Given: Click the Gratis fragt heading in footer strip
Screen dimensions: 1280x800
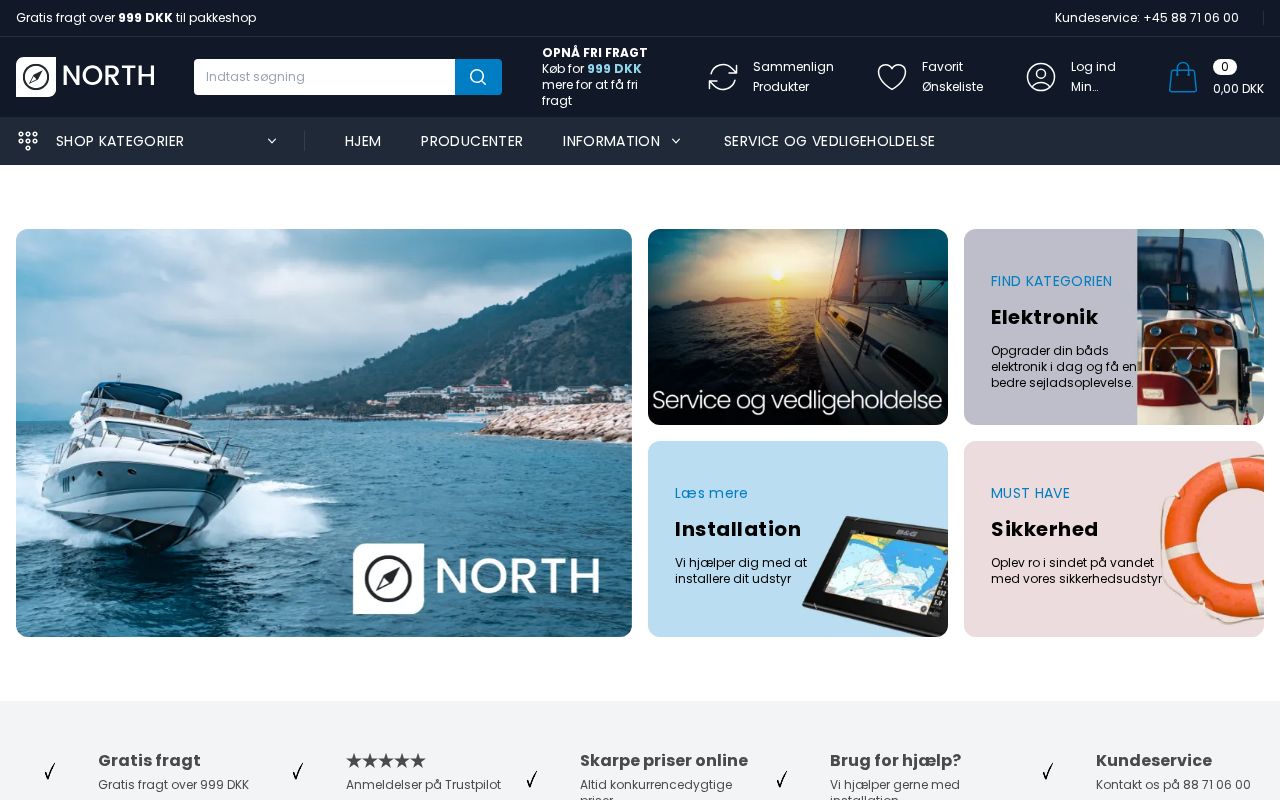Looking at the screenshot, I should pos(149,761).
